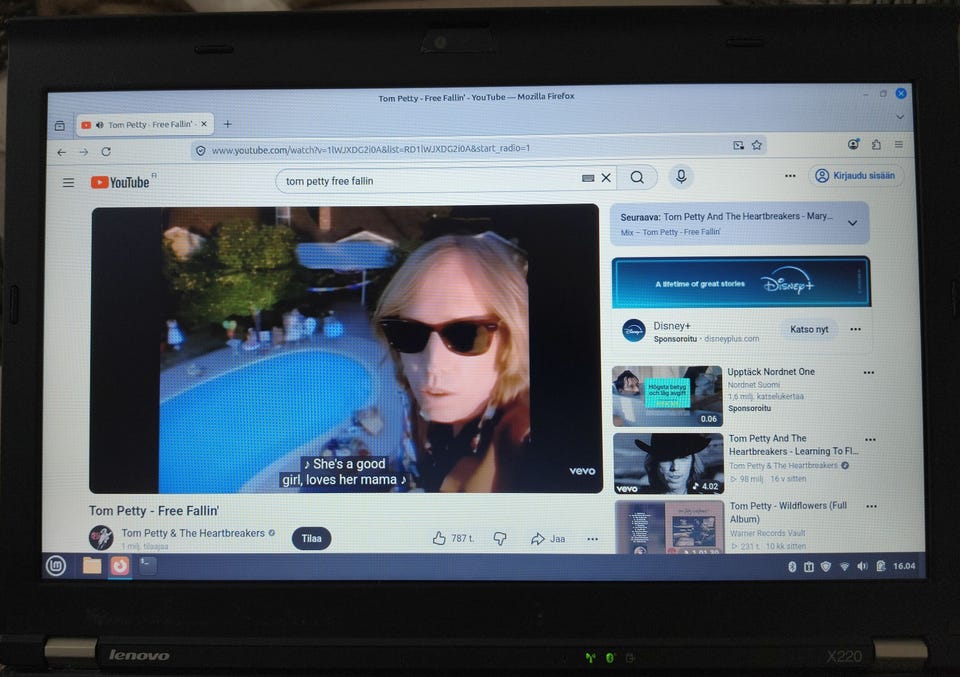Image resolution: width=960 pixels, height=677 pixels.
Task: Open the YouTube guide hamburger menu
Action: click(x=68, y=182)
